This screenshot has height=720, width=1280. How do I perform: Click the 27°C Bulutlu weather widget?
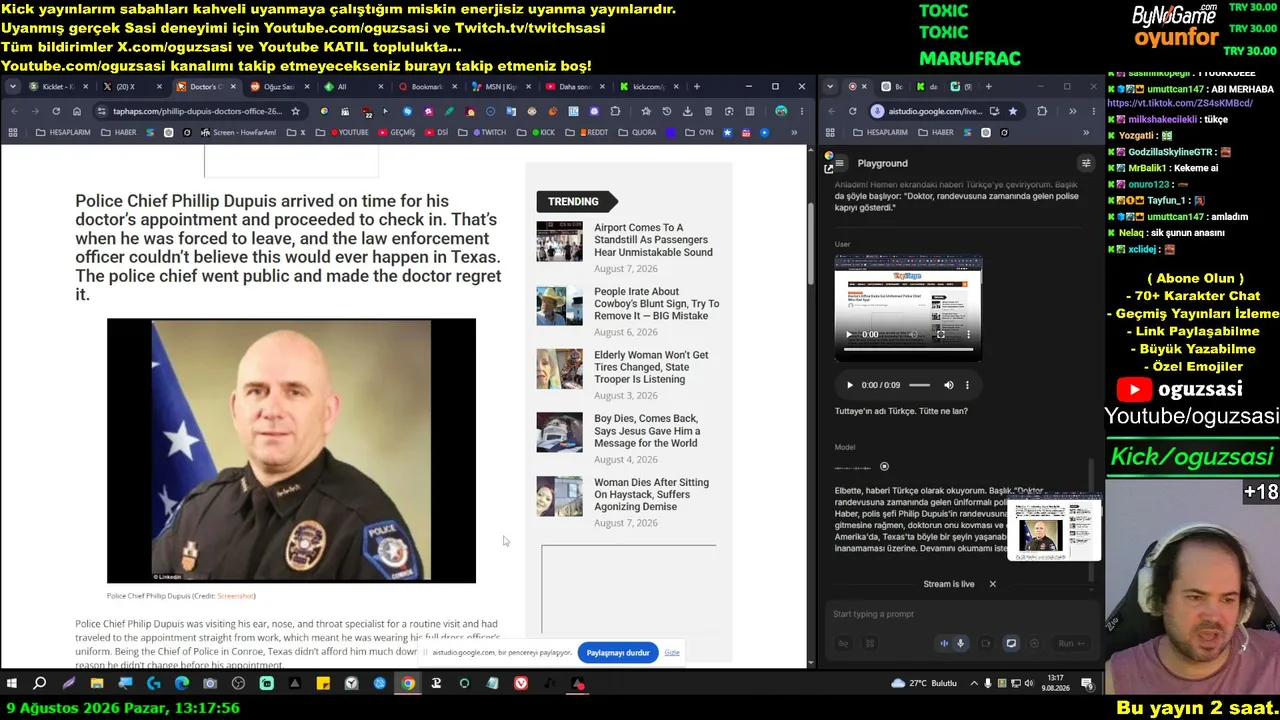925,684
